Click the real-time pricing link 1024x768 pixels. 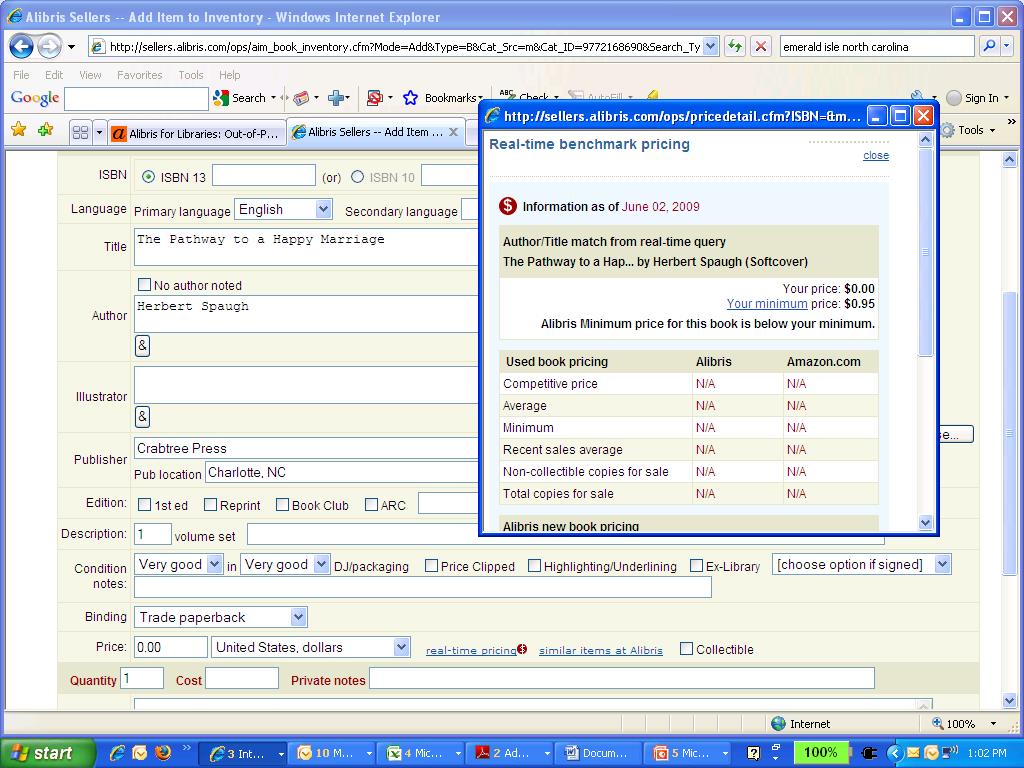coord(471,650)
